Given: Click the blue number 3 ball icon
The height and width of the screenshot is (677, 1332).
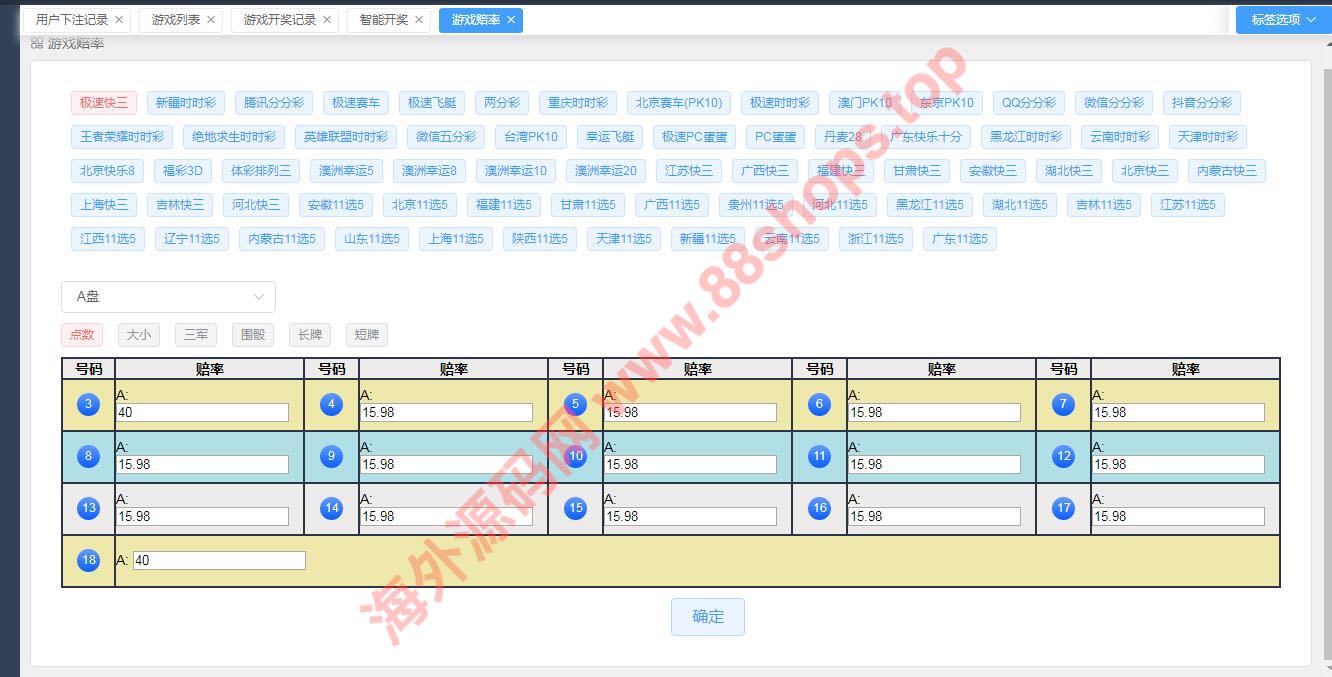Looking at the screenshot, I should pos(89,404).
